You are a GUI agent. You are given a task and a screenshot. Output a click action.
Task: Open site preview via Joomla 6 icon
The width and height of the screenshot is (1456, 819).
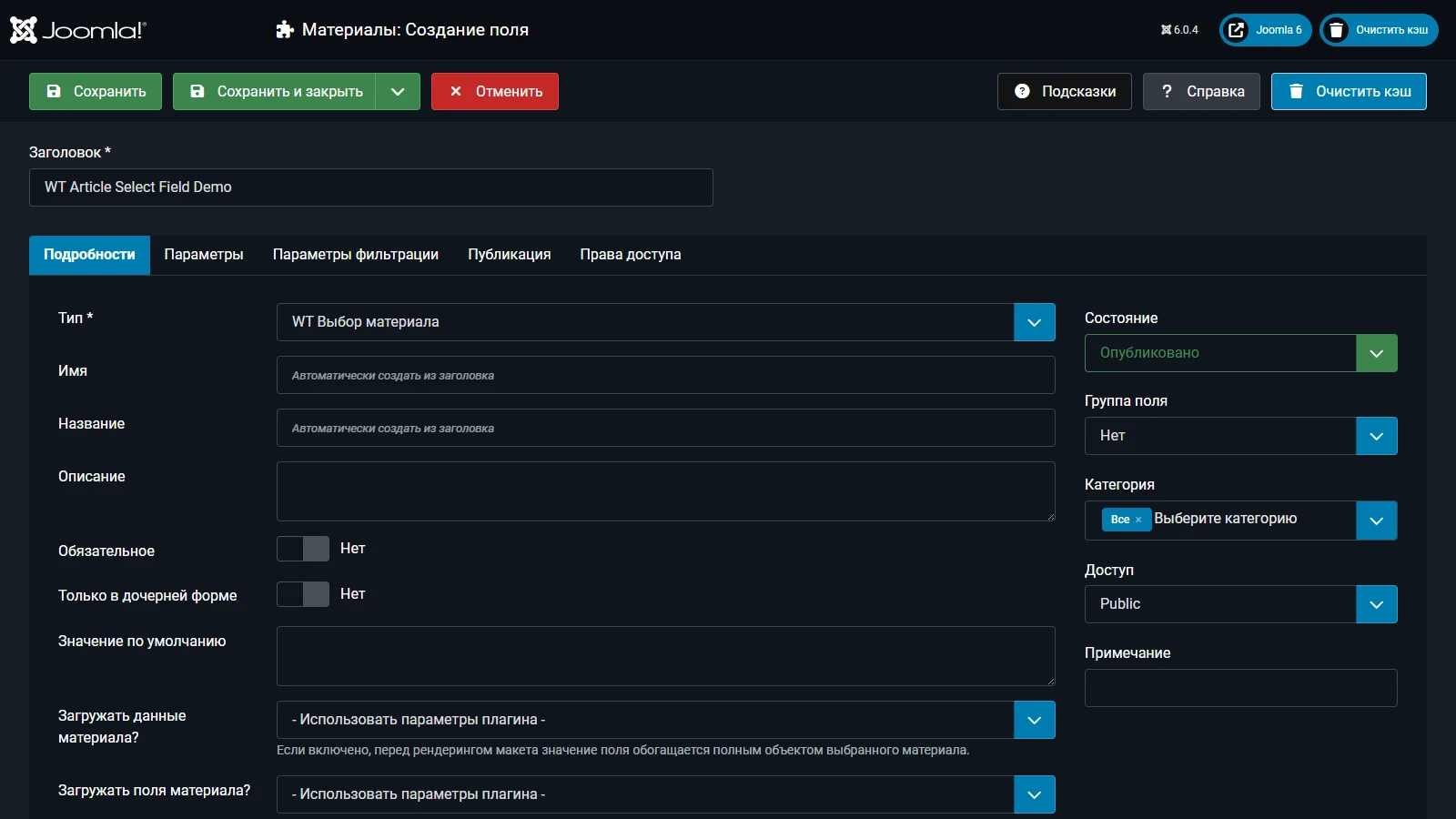pos(1236,30)
